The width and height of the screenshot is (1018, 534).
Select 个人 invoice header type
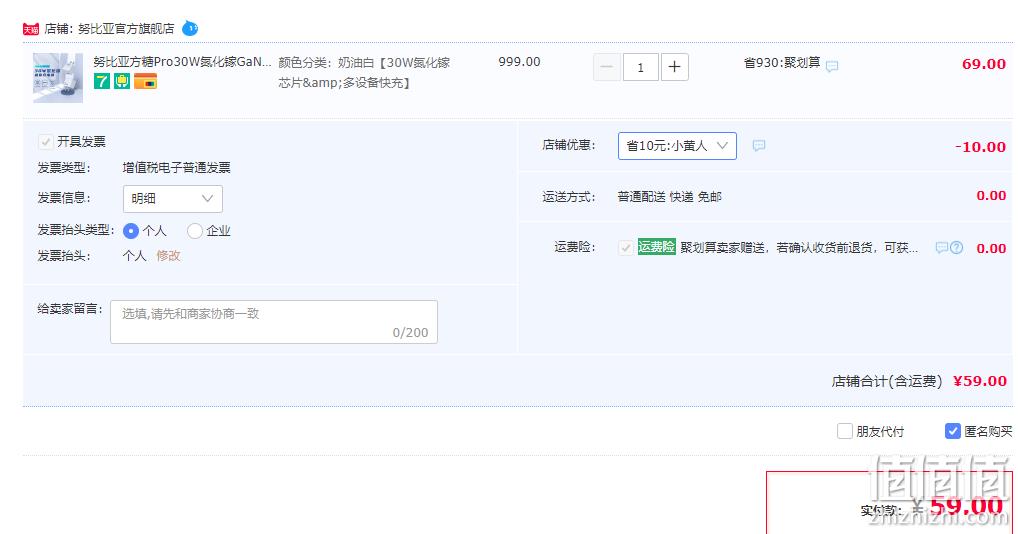(130, 230)
